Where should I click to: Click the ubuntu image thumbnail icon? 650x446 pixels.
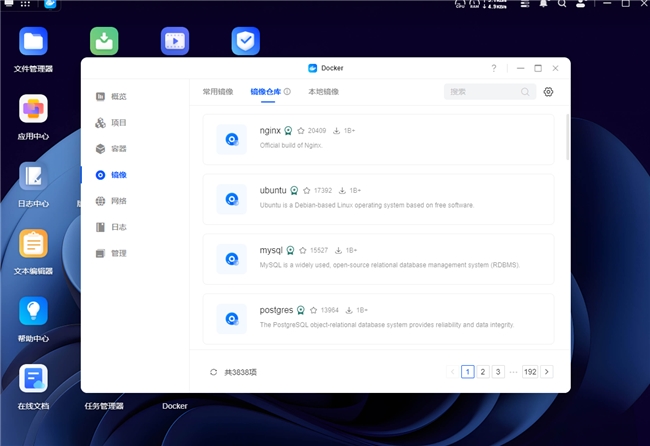coord(232,199)
